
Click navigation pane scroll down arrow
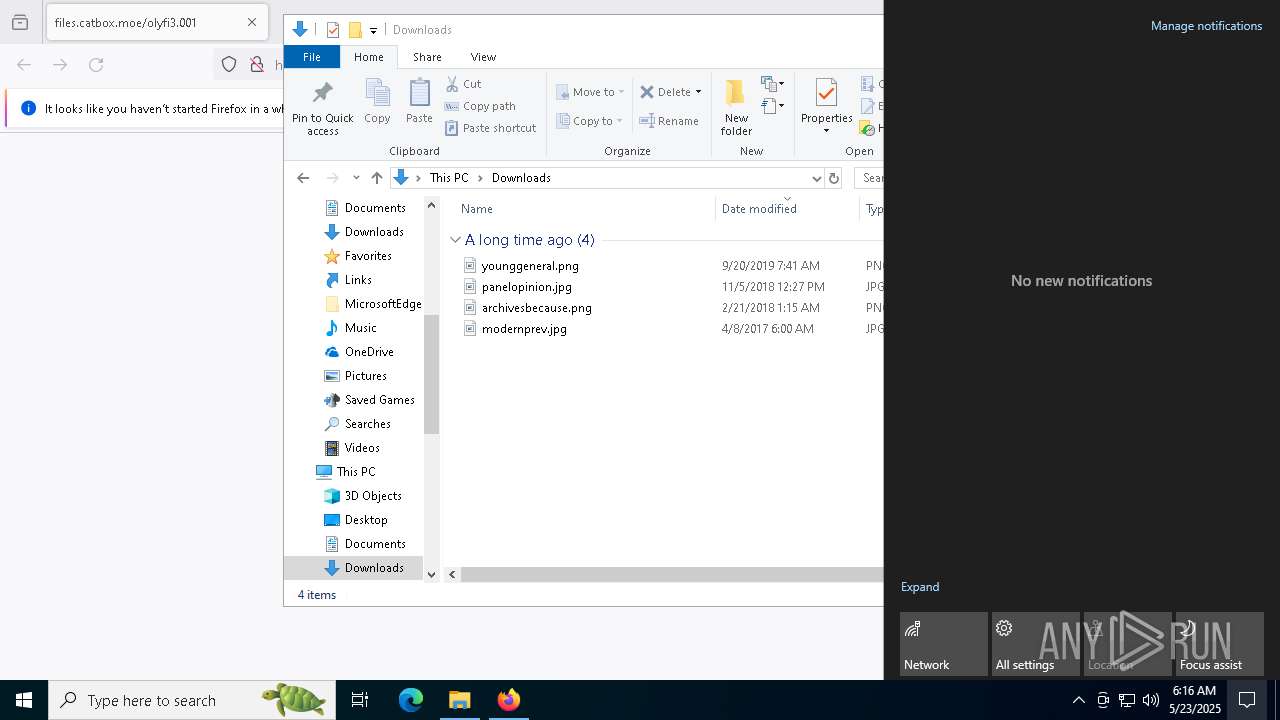pyautogui.click(x=431, y=574)
